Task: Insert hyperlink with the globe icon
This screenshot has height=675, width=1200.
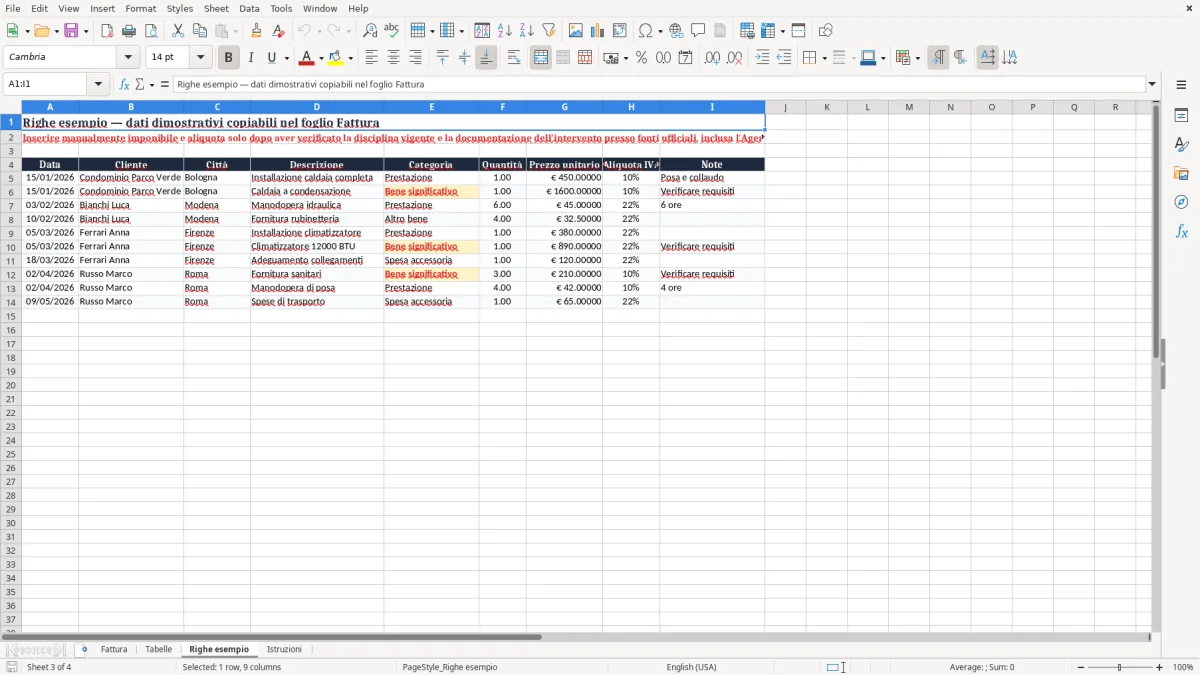Action: point(676,31)
